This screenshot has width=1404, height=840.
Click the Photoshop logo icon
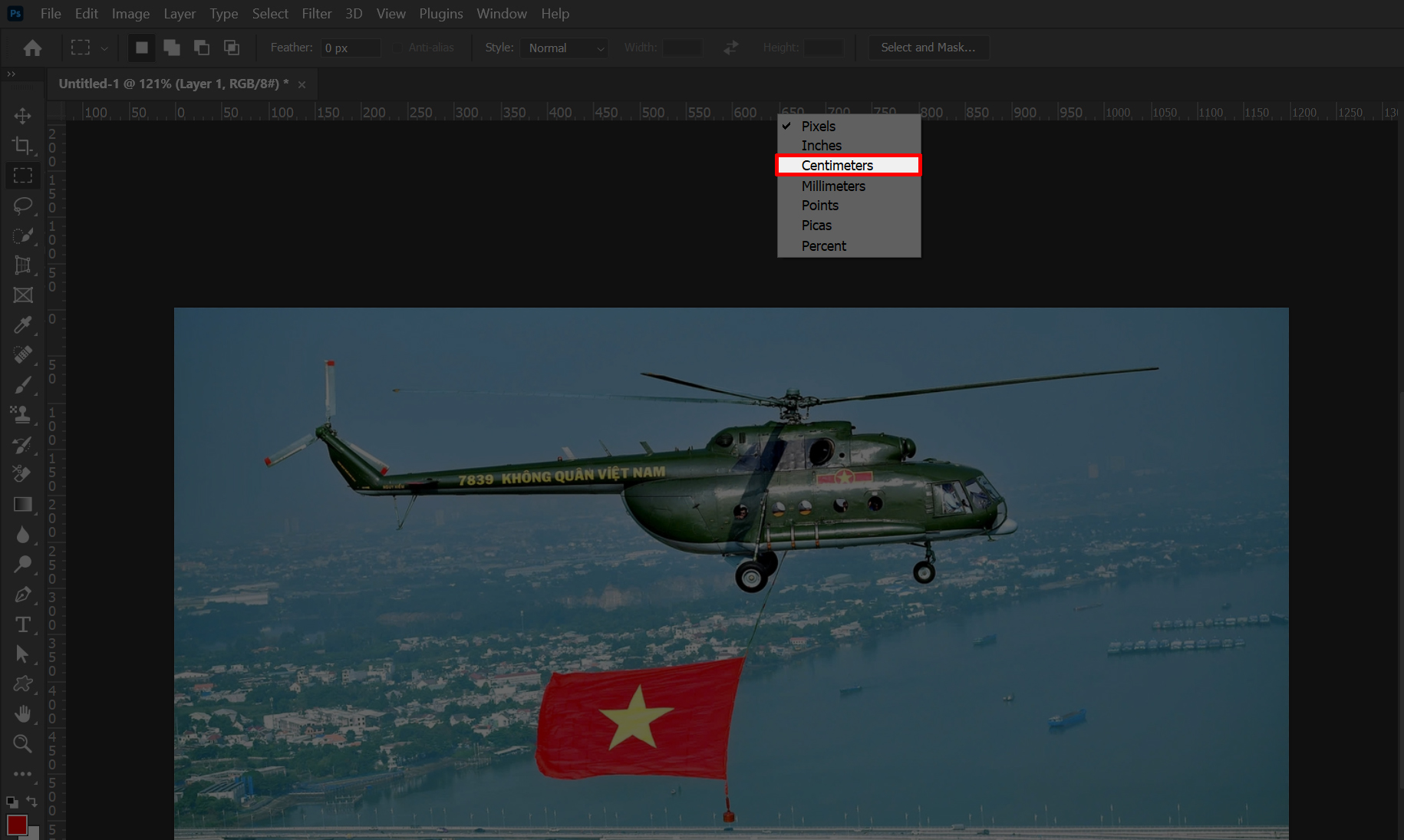click(x=15, y=14)
